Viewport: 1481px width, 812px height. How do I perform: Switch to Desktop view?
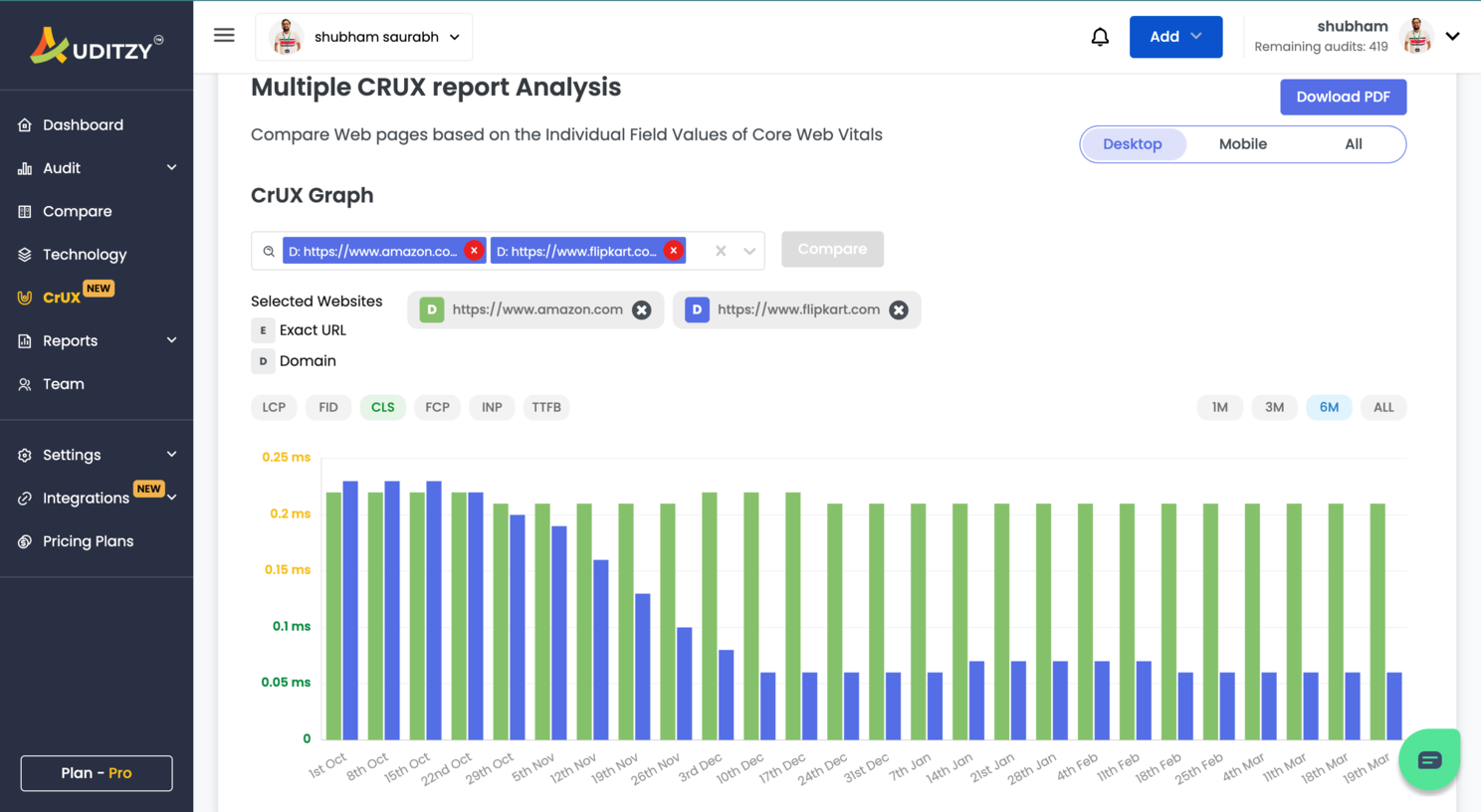click(x=1133, y=144)
